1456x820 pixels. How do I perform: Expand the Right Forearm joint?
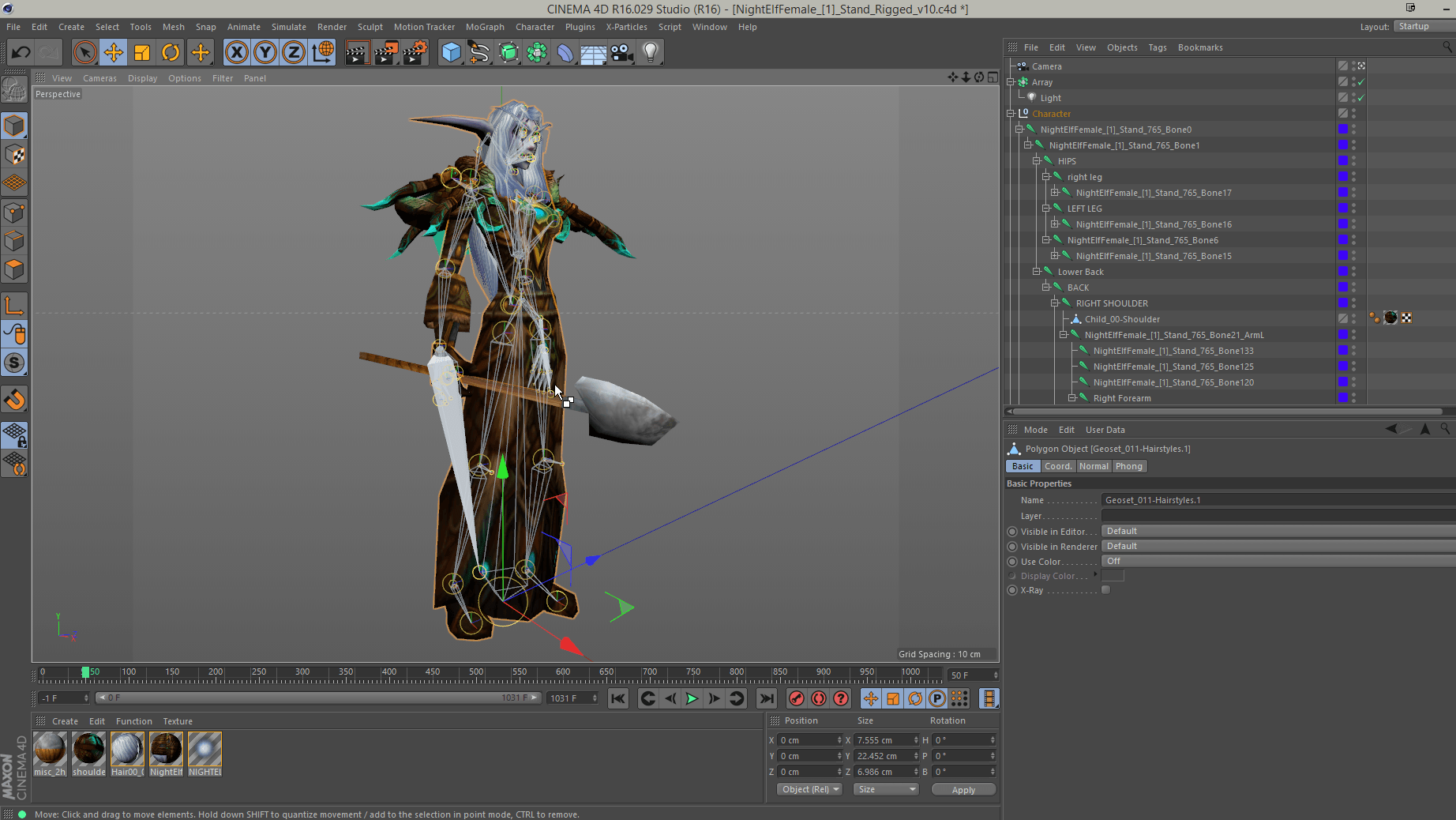click(x=1071, y=398)
